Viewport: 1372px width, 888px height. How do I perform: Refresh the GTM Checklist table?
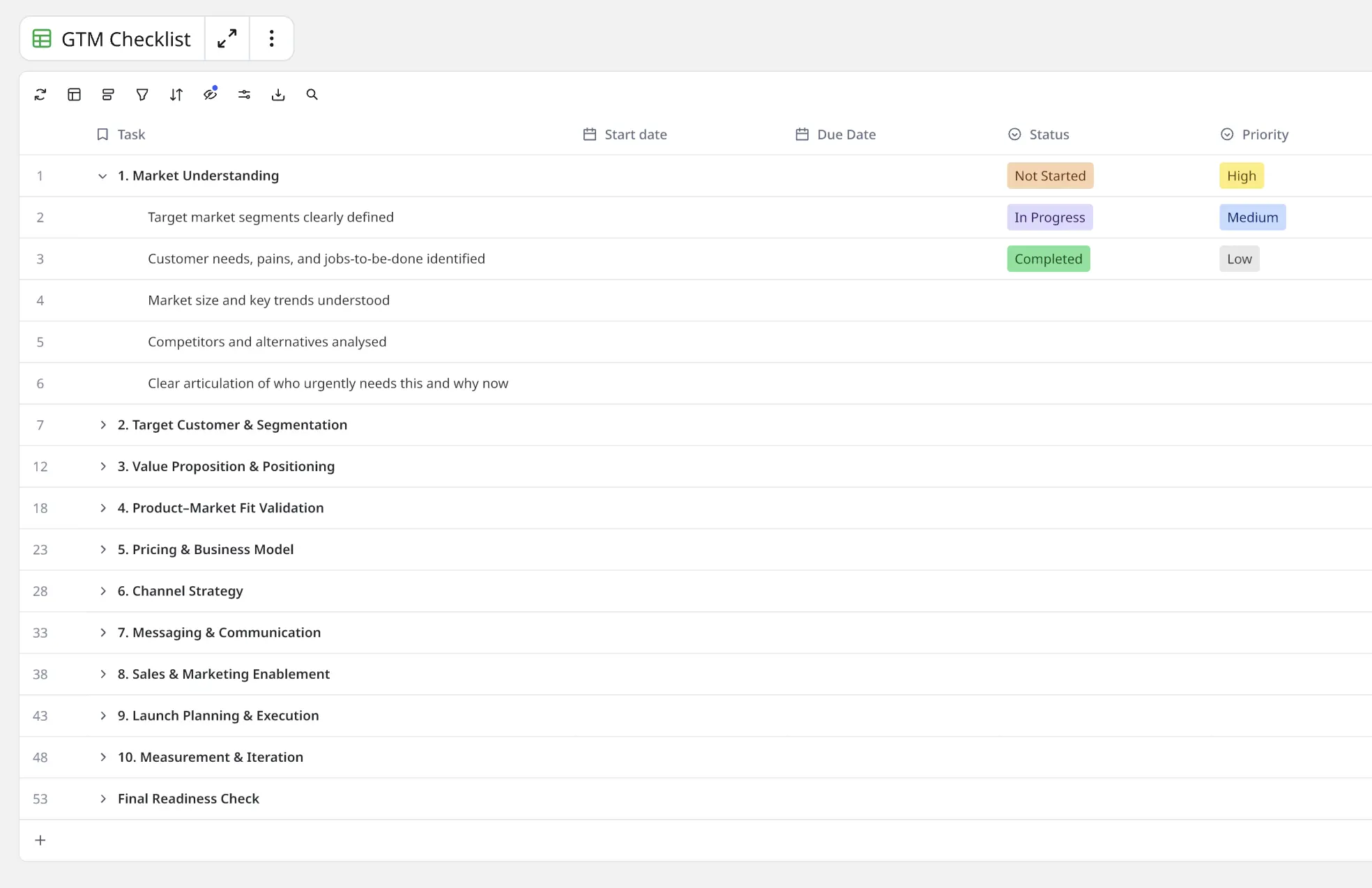[x=40, y=94]
